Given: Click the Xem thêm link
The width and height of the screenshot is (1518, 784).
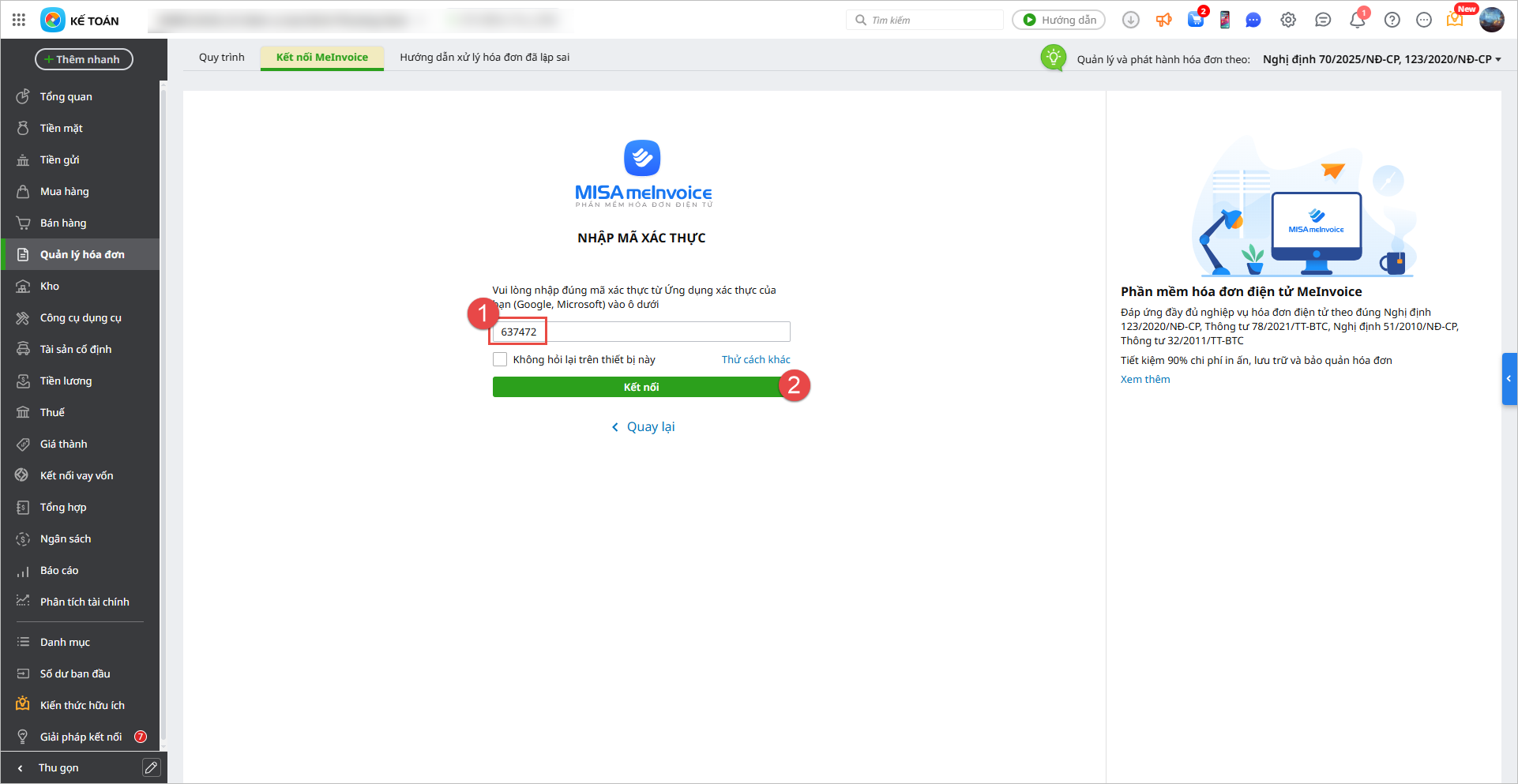Looking at the screenshot, I should (1145, 379).
